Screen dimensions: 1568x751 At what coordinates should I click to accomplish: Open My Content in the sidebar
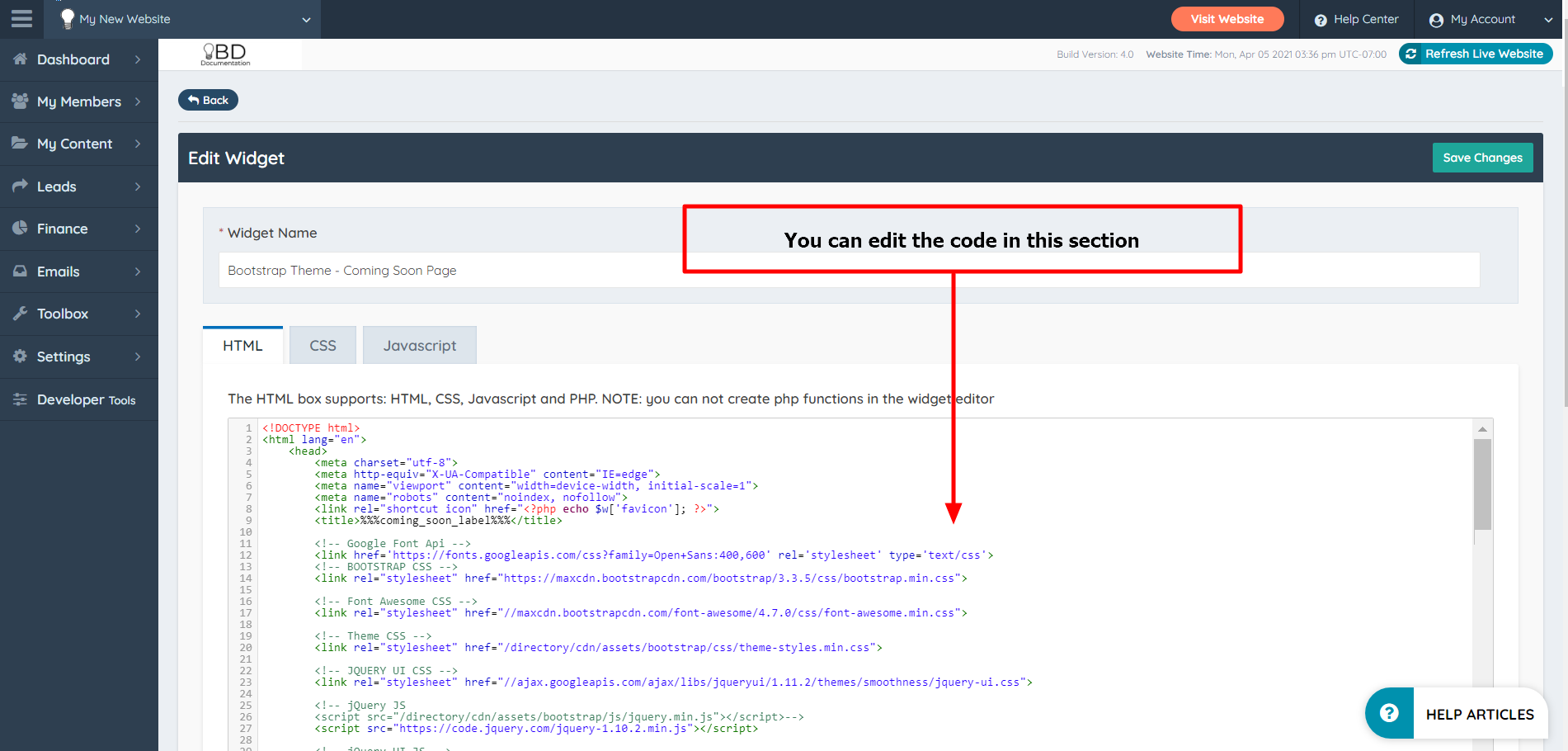pos(79,144)
